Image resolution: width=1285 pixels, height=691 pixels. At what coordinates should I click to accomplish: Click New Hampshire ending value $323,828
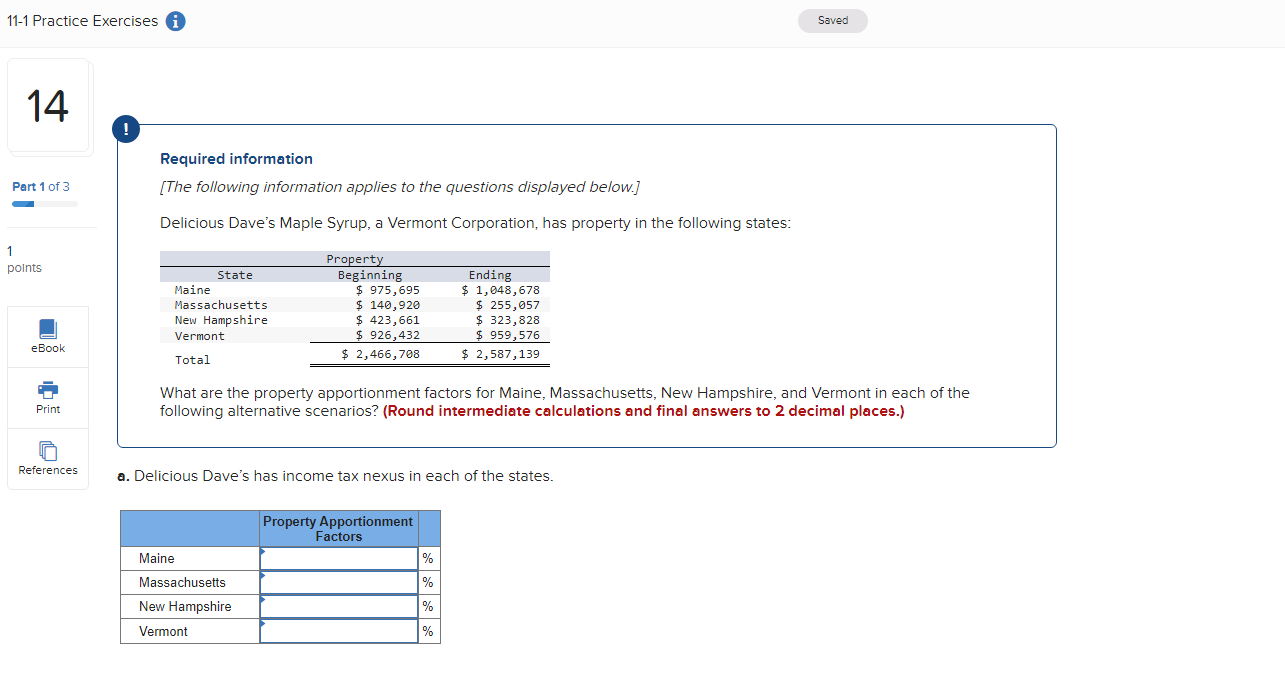click(x=508, y=320)
